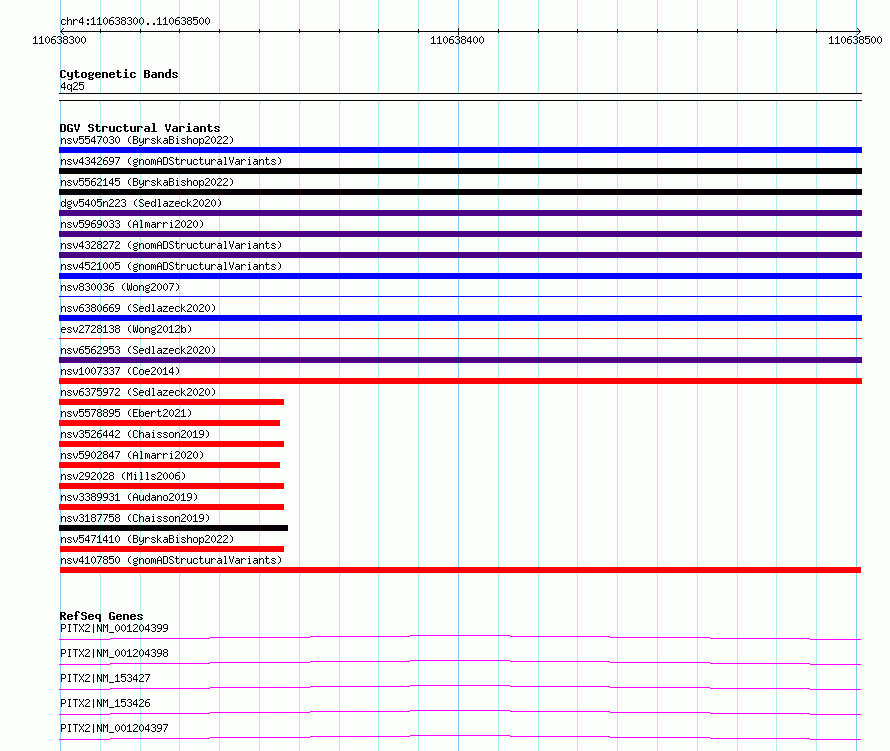
Task: Click nsv830036 (Wong2007) label
Action: point(120,287)
